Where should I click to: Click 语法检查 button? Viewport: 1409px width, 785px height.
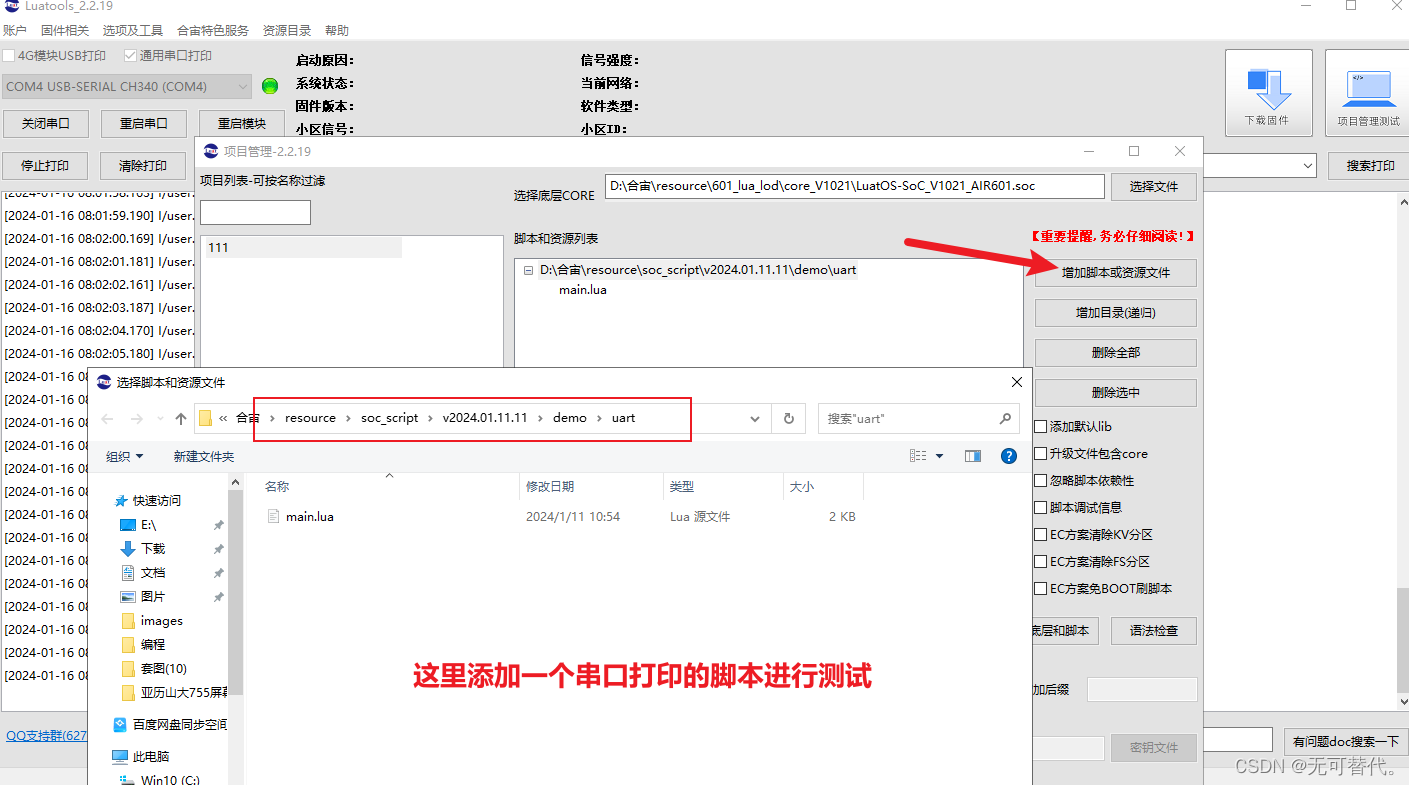coord(1154,631)
